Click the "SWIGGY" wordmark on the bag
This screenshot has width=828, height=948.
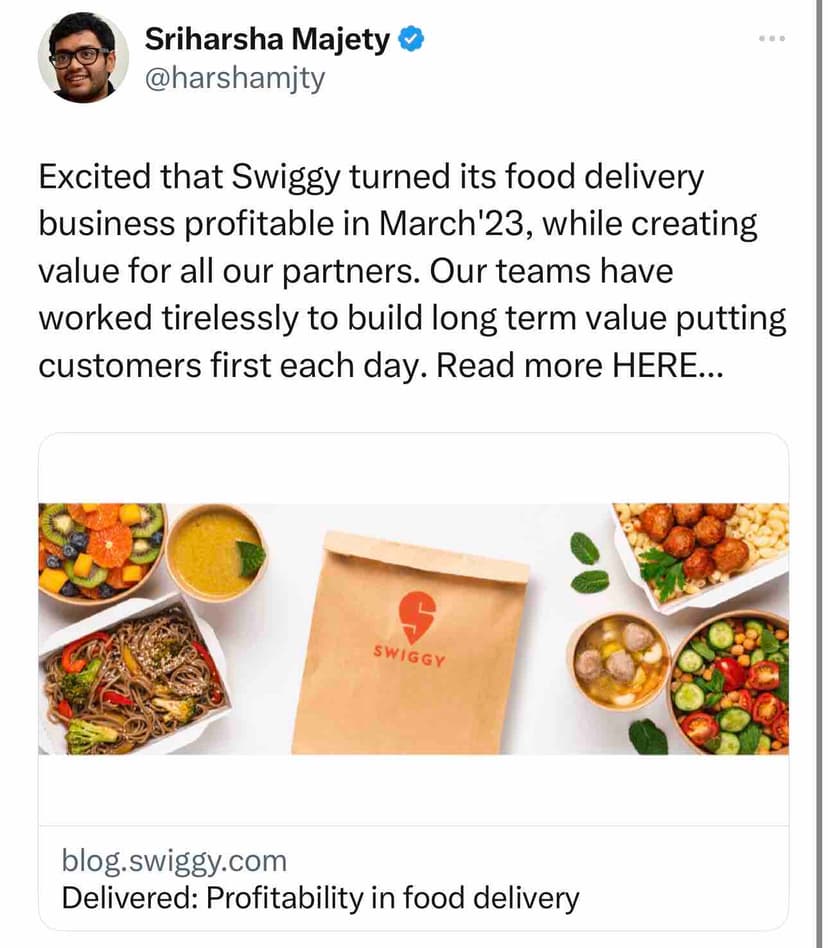click(x=410, y=655)
